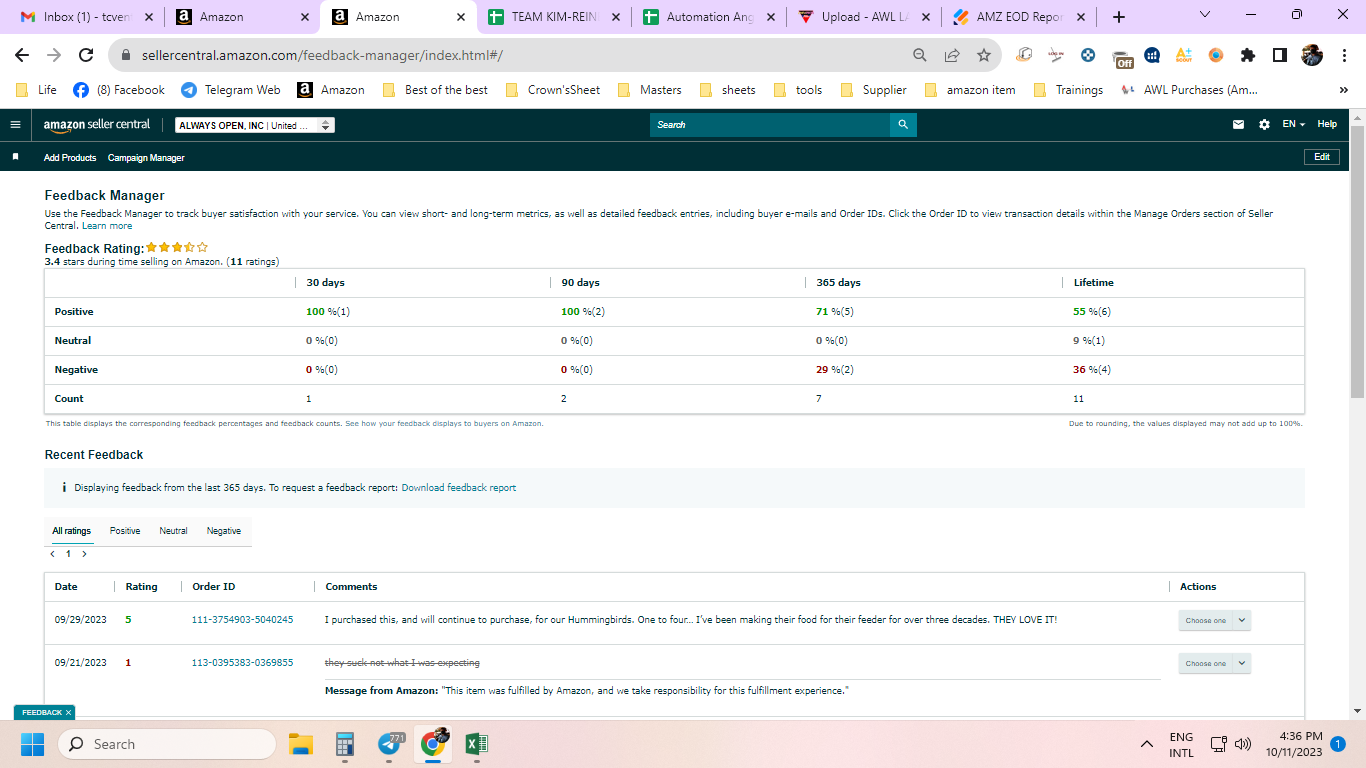Open the Chrome extensions puzzle icon
Viewport: 1366px width, 768px height.
(1247, 55)
